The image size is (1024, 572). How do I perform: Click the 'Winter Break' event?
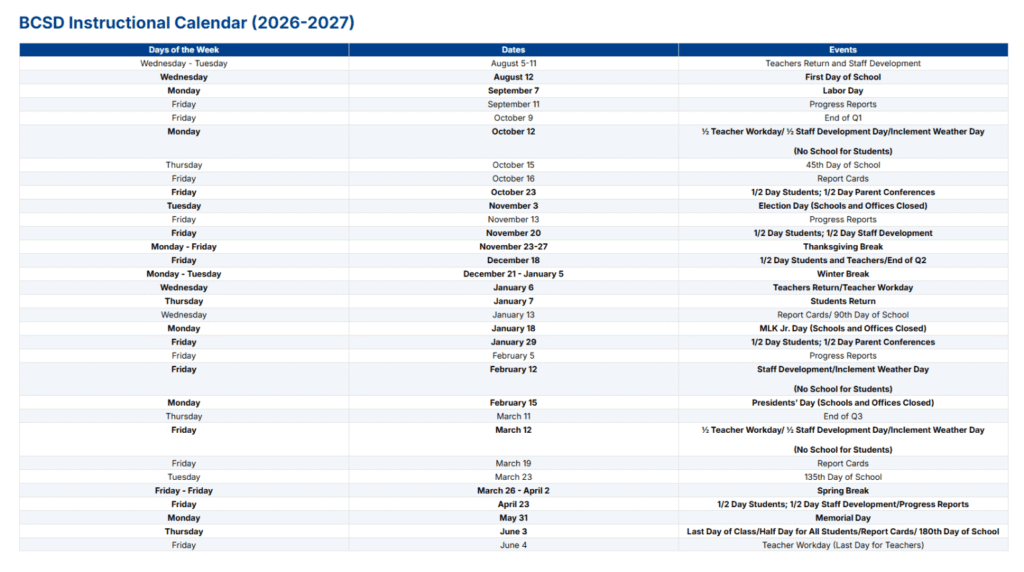[843, 274]
